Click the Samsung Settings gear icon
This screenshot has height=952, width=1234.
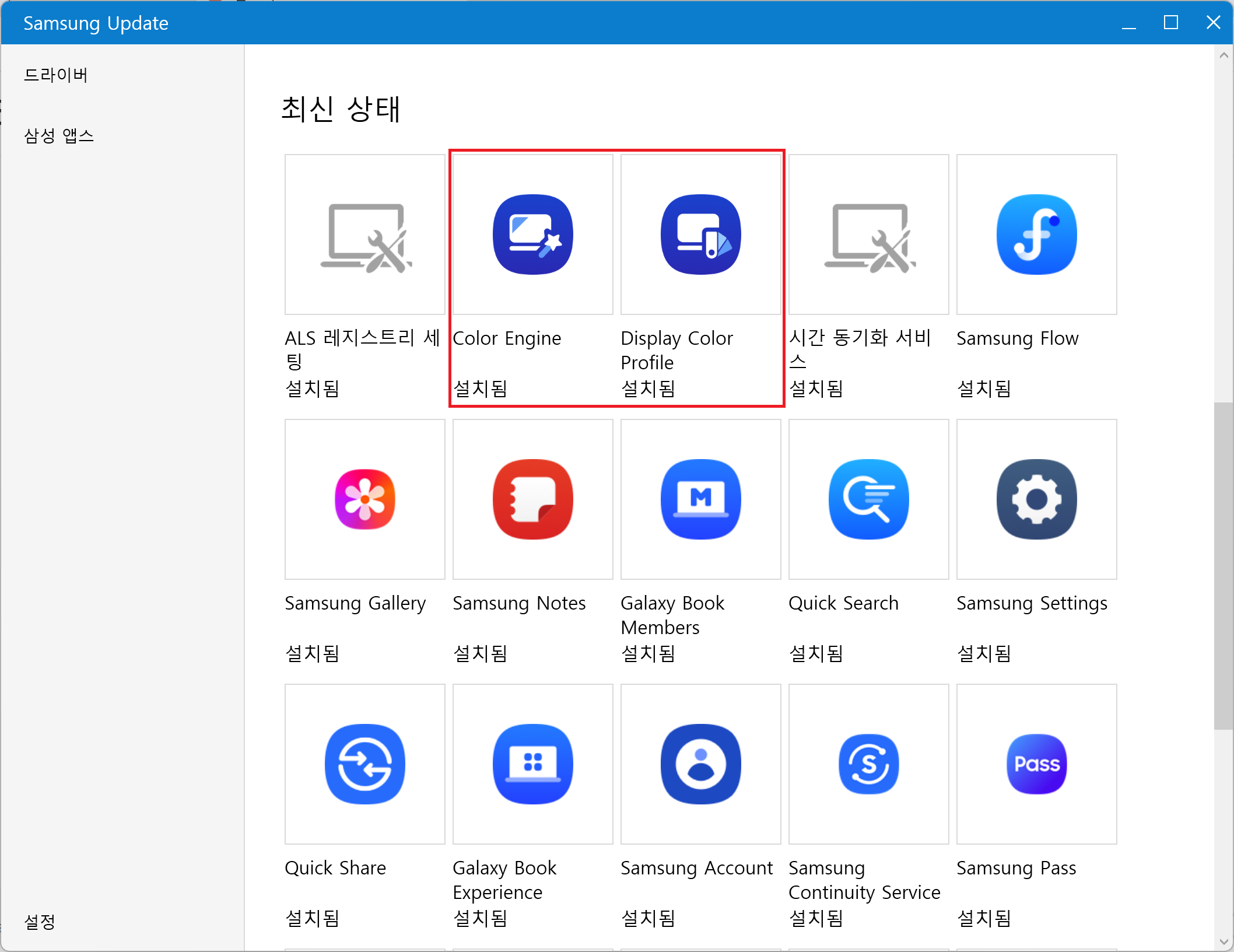1036,499
